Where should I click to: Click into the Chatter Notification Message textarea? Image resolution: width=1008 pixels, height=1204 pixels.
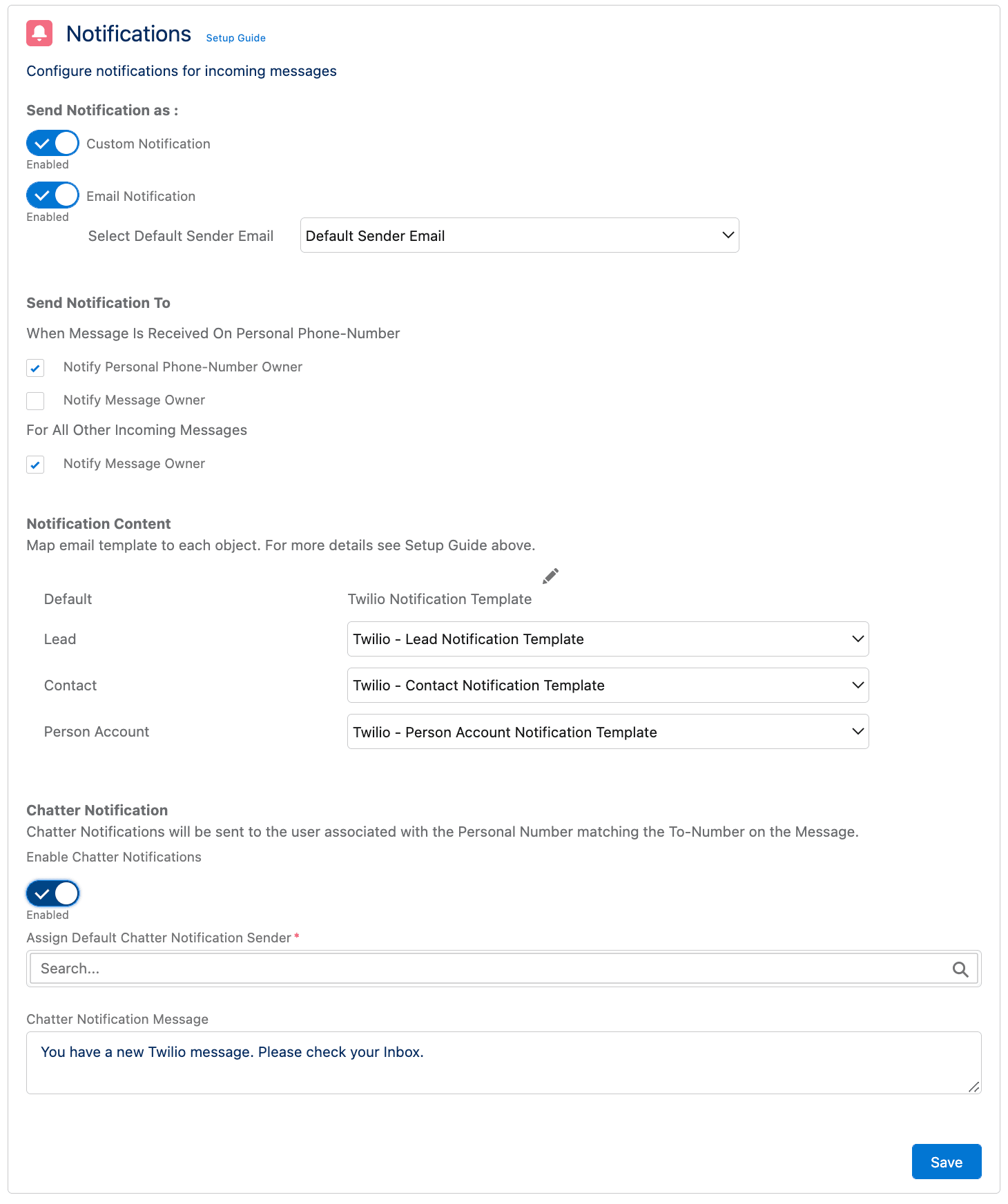pos(503,1062)
